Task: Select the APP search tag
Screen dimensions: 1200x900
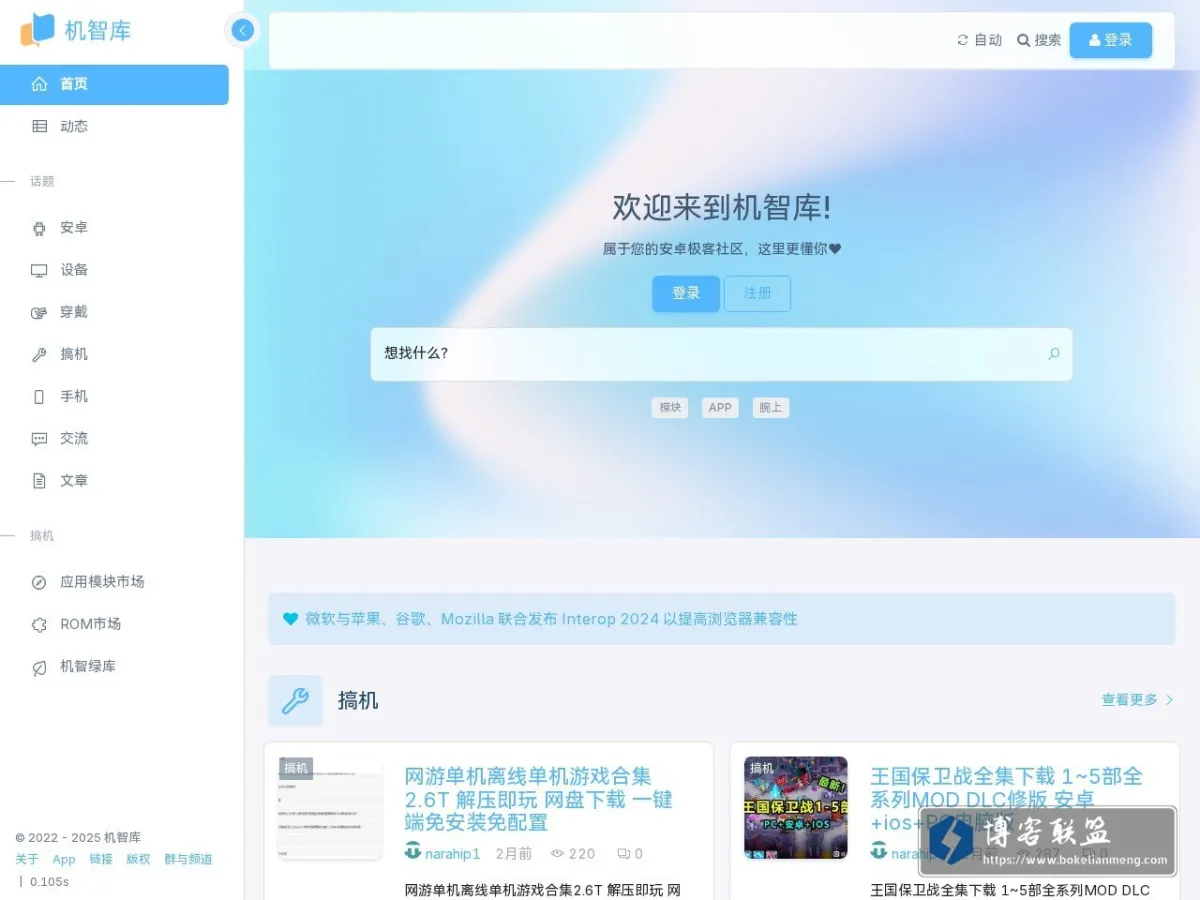Action: pos(720,408)
